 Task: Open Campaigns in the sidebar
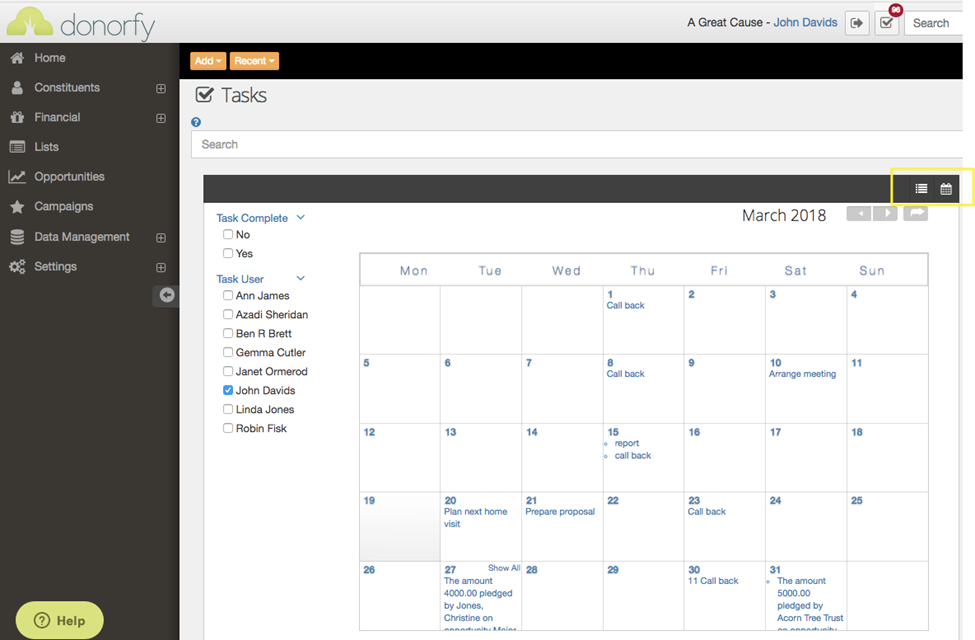click(x=63, y=206)
